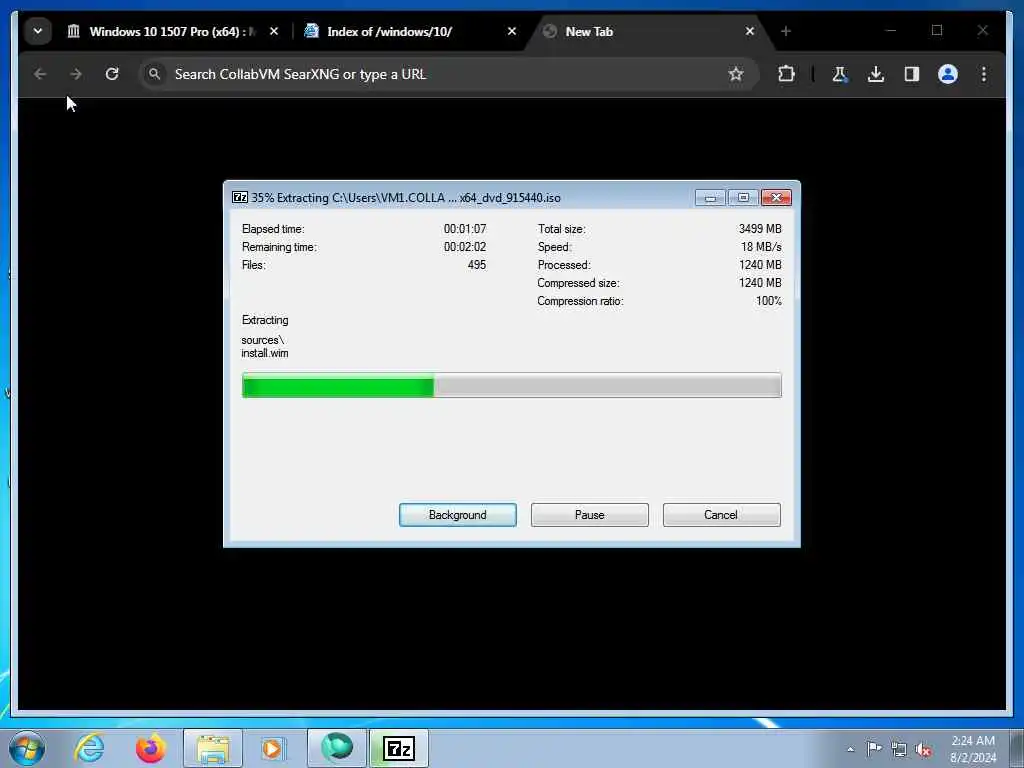Open a new browser tab with plus
The height and width of the screenshot is (768, 1024).
(786, 31)
